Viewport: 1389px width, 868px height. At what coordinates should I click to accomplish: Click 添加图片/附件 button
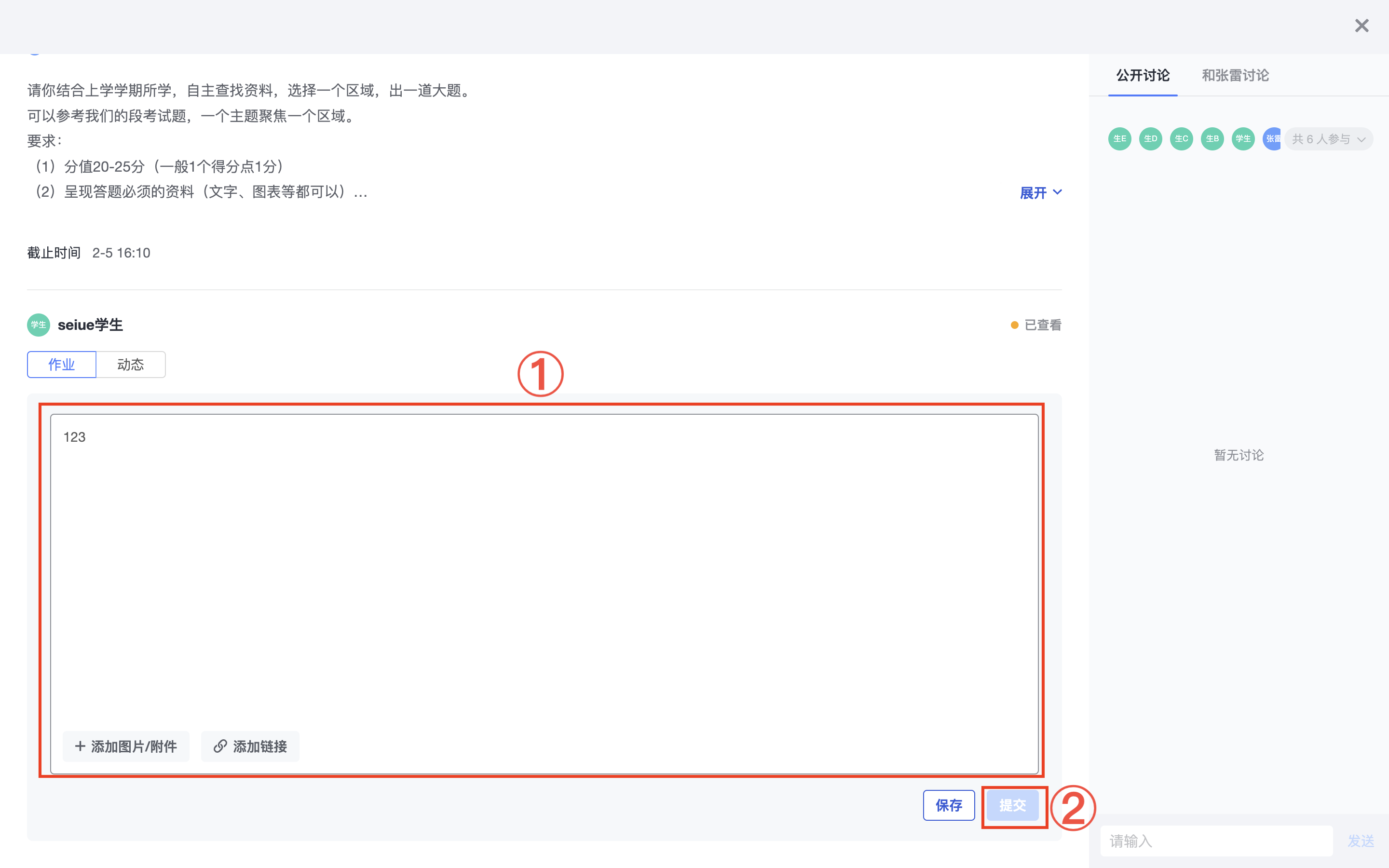click(126, 746)
